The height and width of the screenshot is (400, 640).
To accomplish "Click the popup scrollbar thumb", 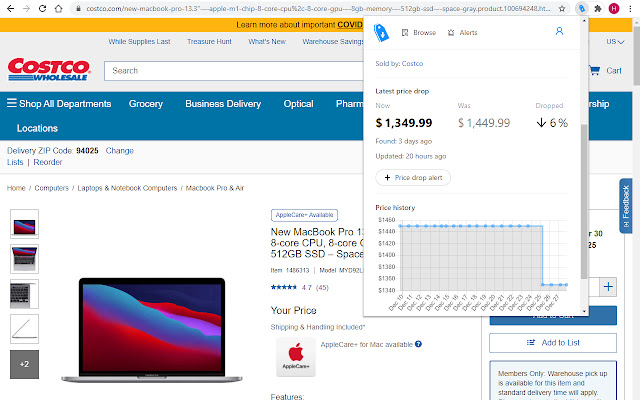I will pos(584,202).
